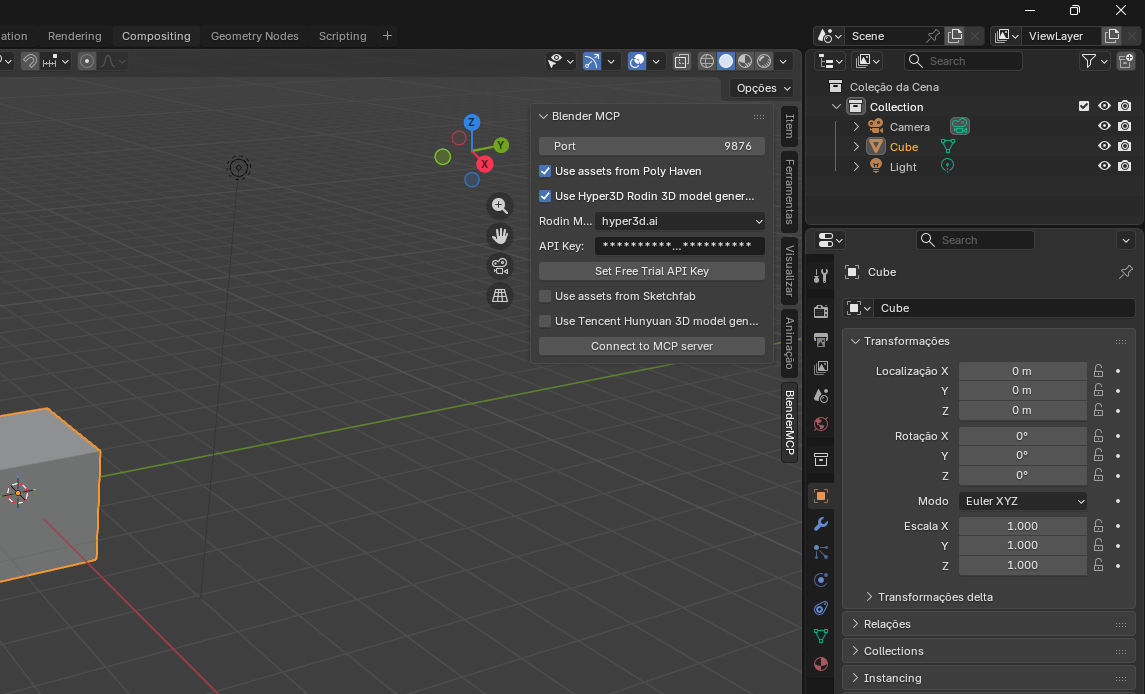Switch to material preview shading
1145x694 pixels.
click(x=745, y=61)
